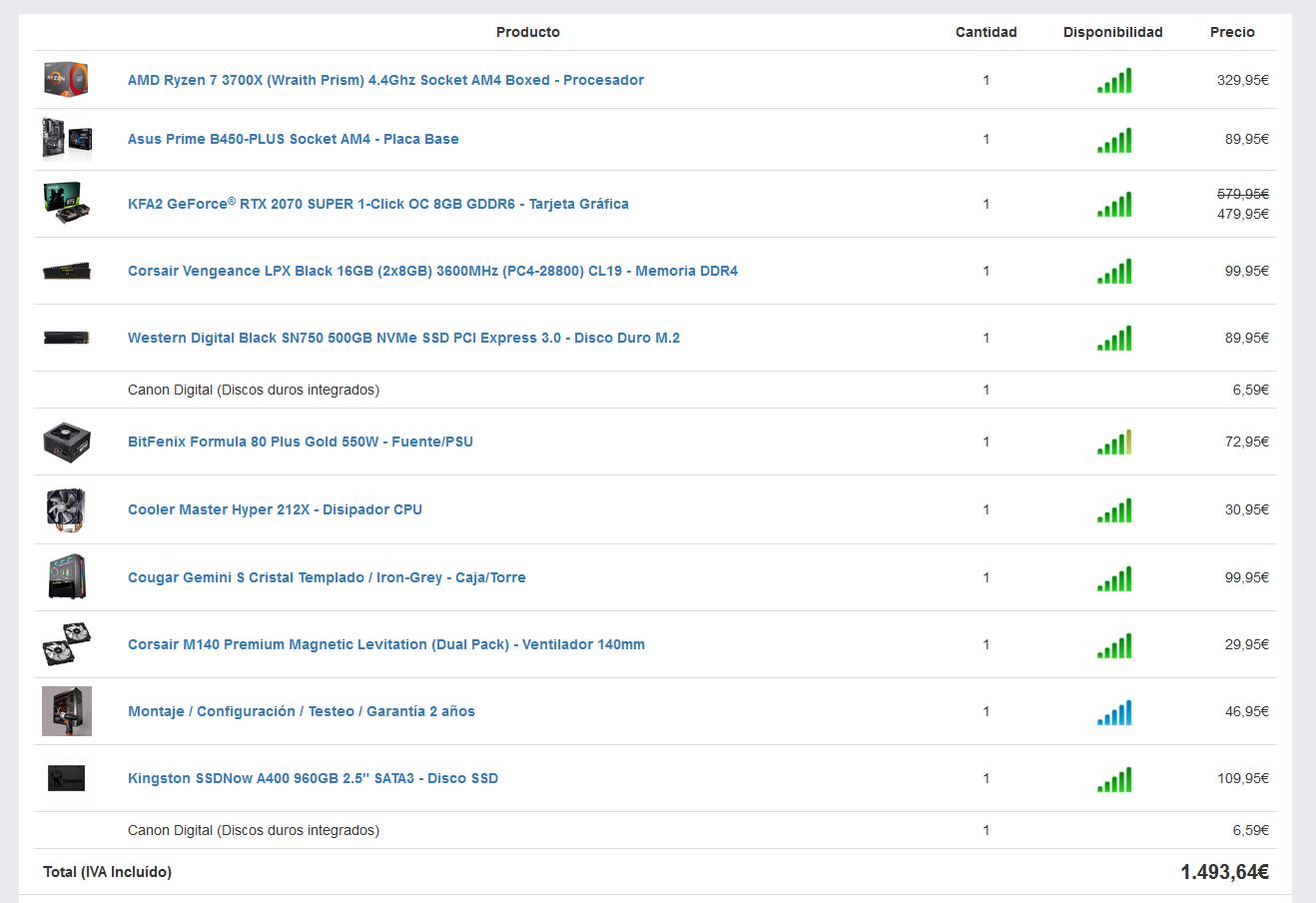Click the Cougar Gemini S case image
The width and height of the screenshot is (1316, 903).
pos(67,577)
